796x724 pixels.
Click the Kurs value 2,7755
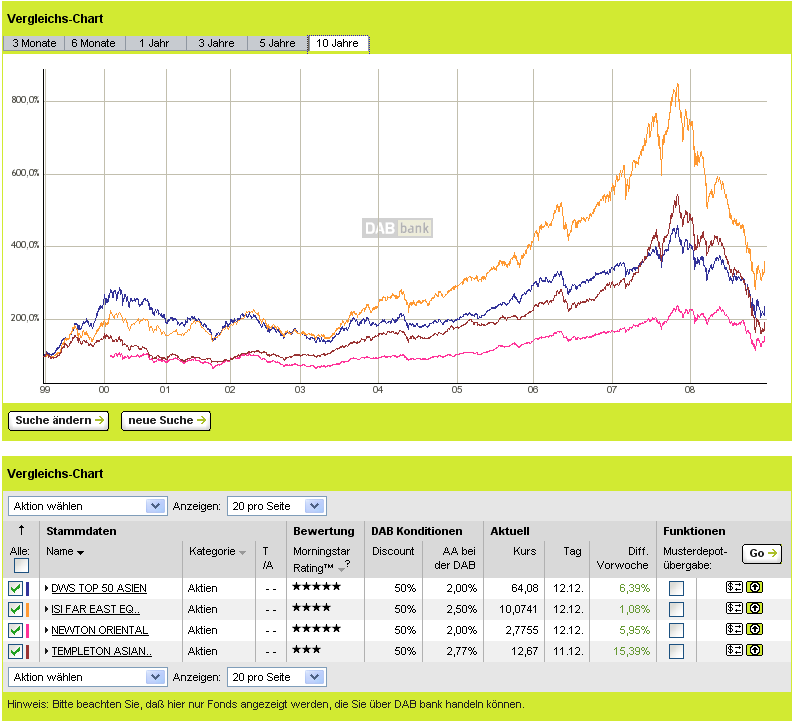[x=523, y=633]
